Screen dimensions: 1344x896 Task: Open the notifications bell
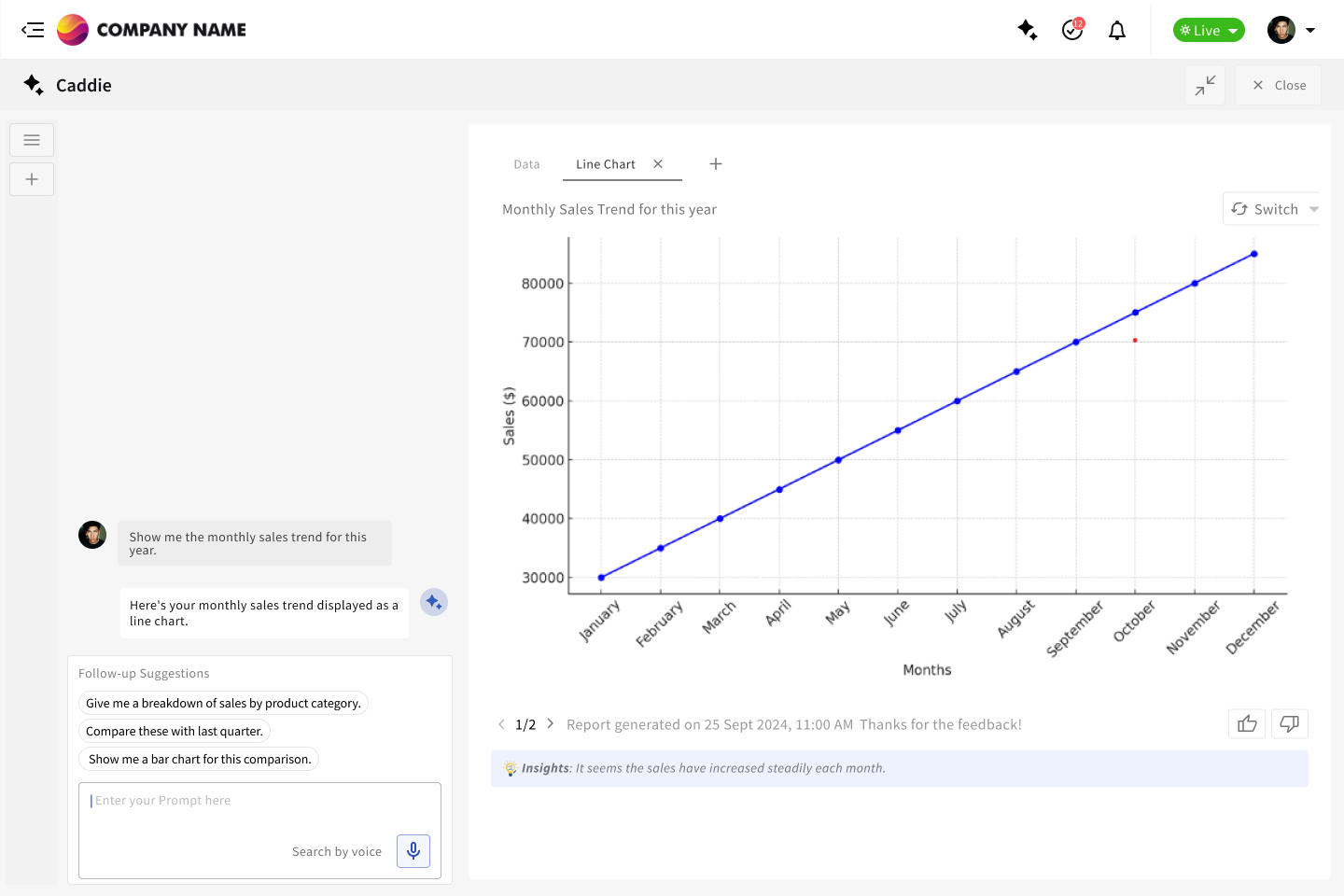click(x=1117, y=31)
